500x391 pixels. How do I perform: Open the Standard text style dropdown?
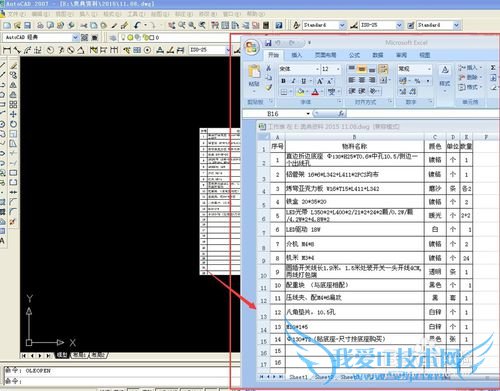point(342,25)
